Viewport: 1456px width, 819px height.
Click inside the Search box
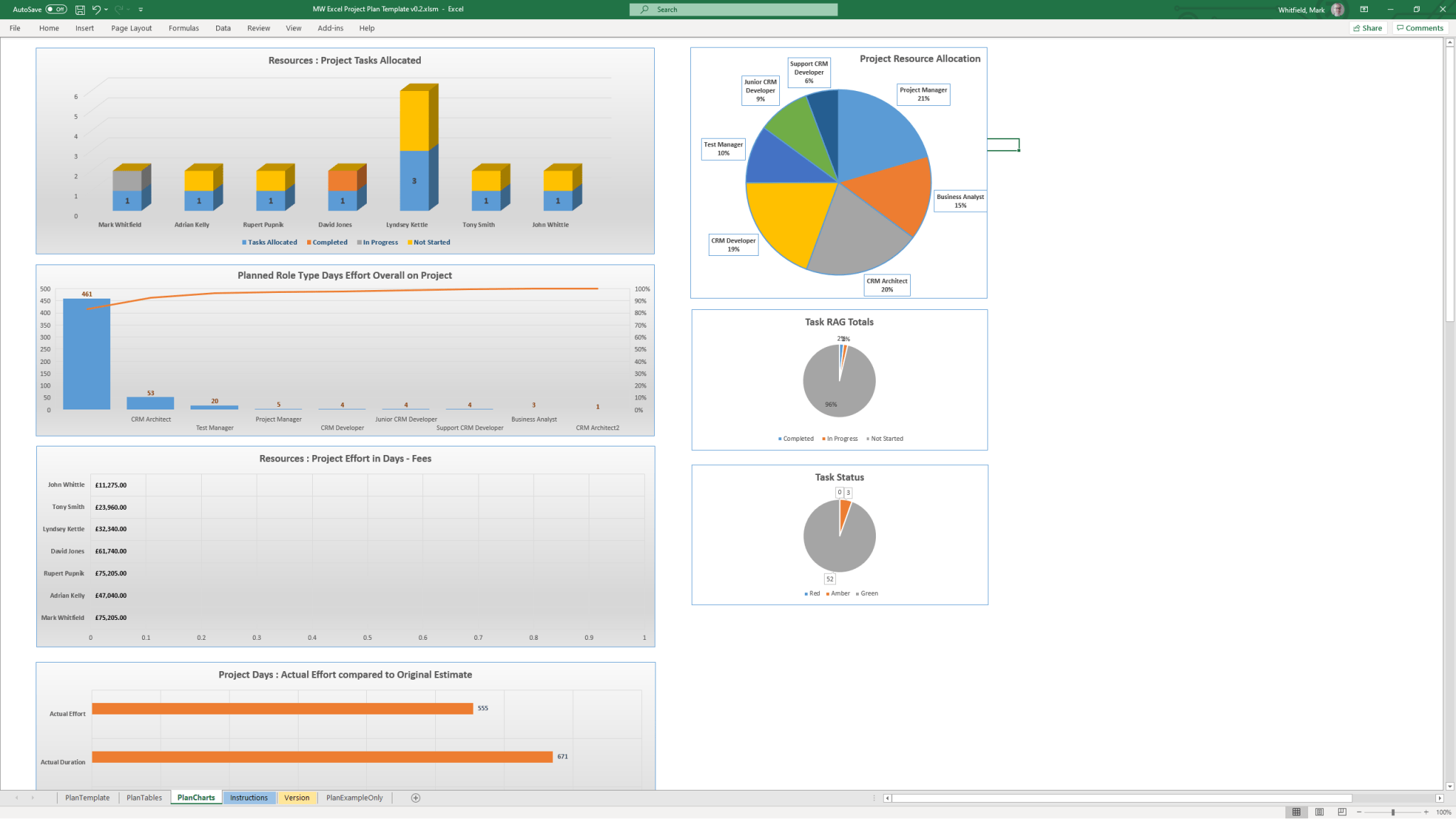732,9
